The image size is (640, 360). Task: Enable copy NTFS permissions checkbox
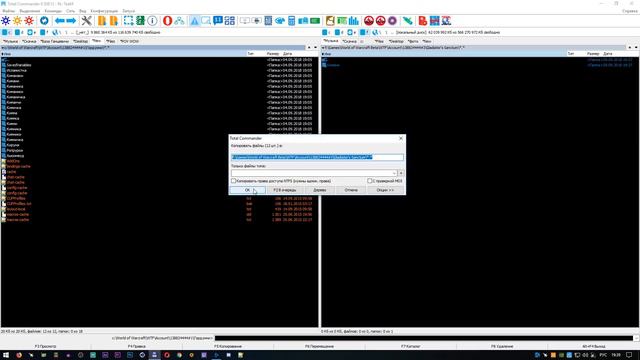pos(233,181)
